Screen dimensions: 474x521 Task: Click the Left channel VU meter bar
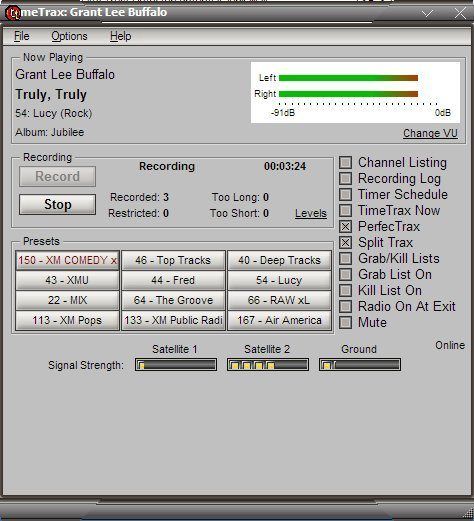(348, 78)
